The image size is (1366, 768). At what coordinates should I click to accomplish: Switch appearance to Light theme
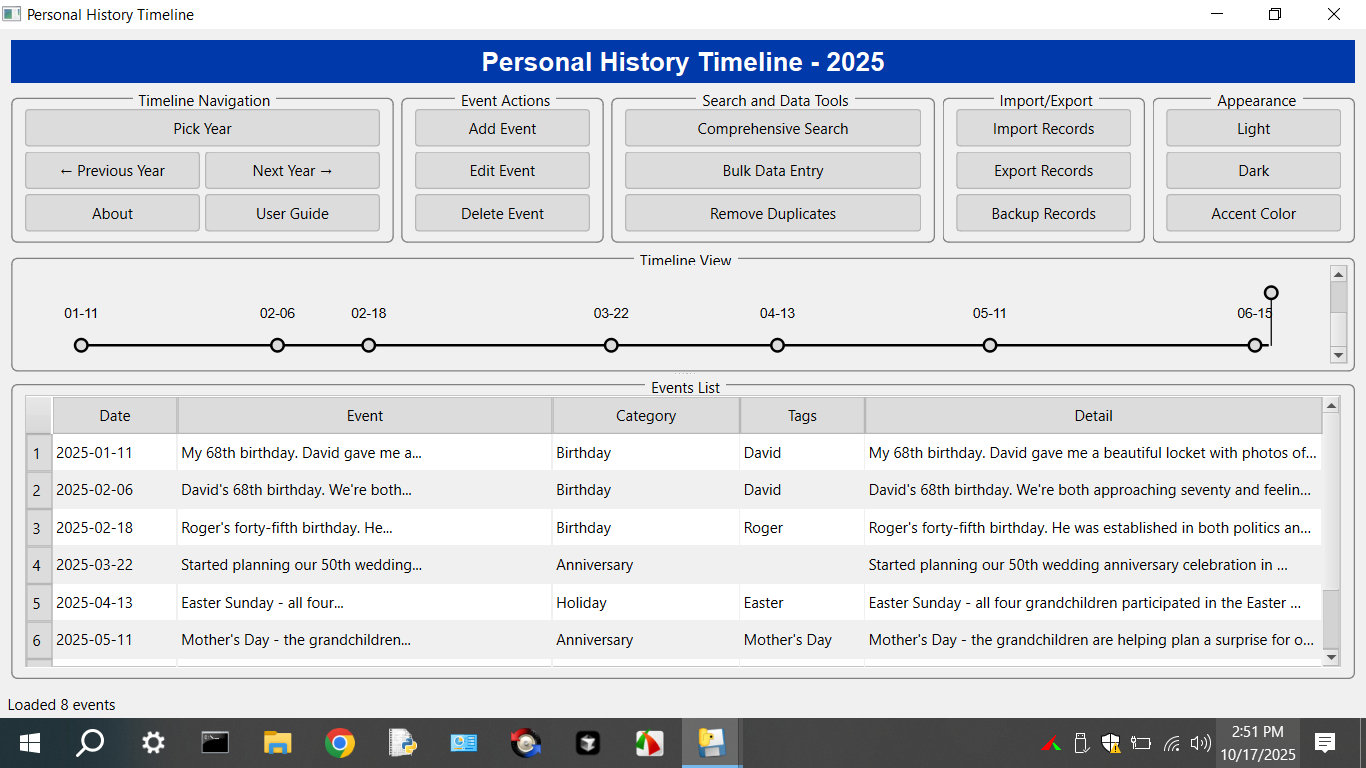pyautogui.click(x=1253, y=129)
